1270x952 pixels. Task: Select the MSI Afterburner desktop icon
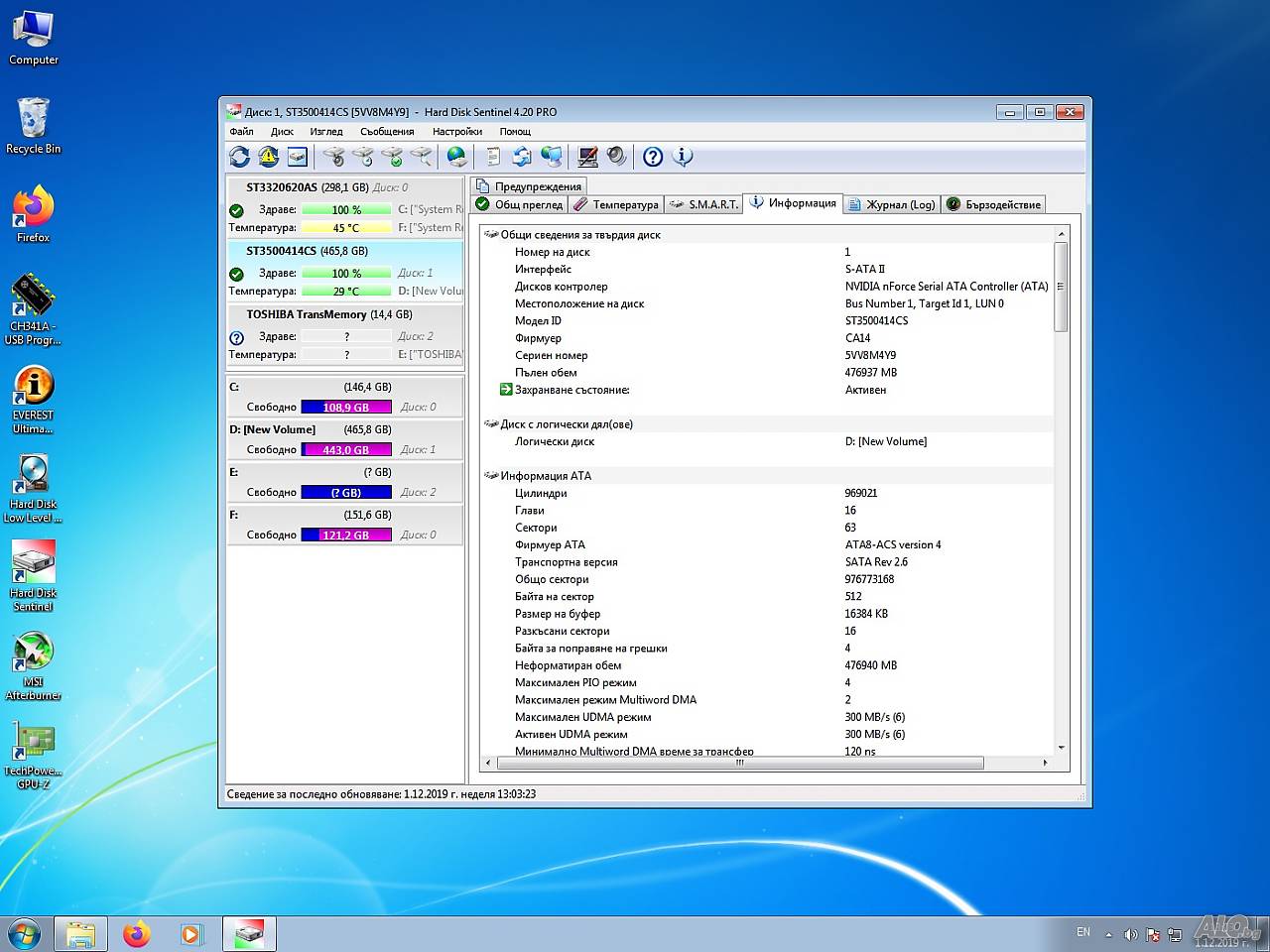tap(33, 666)
